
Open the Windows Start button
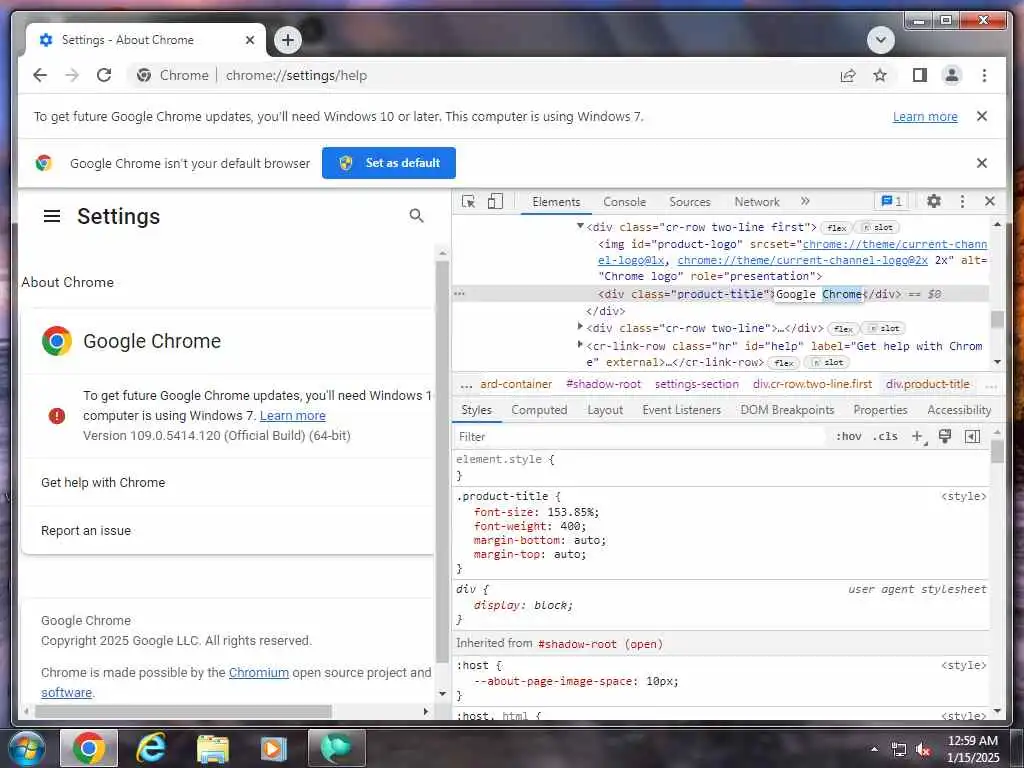pos(26,748)
